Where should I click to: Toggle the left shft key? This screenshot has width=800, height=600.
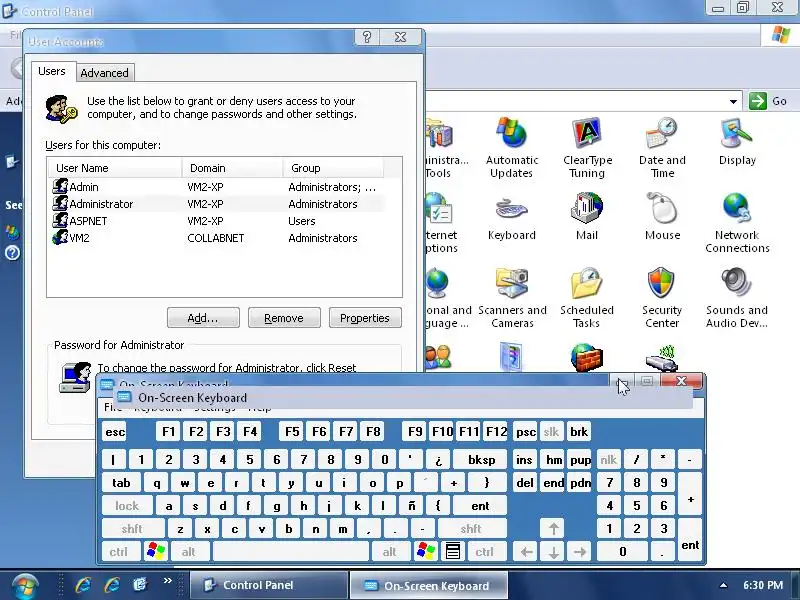coord(133,529)
